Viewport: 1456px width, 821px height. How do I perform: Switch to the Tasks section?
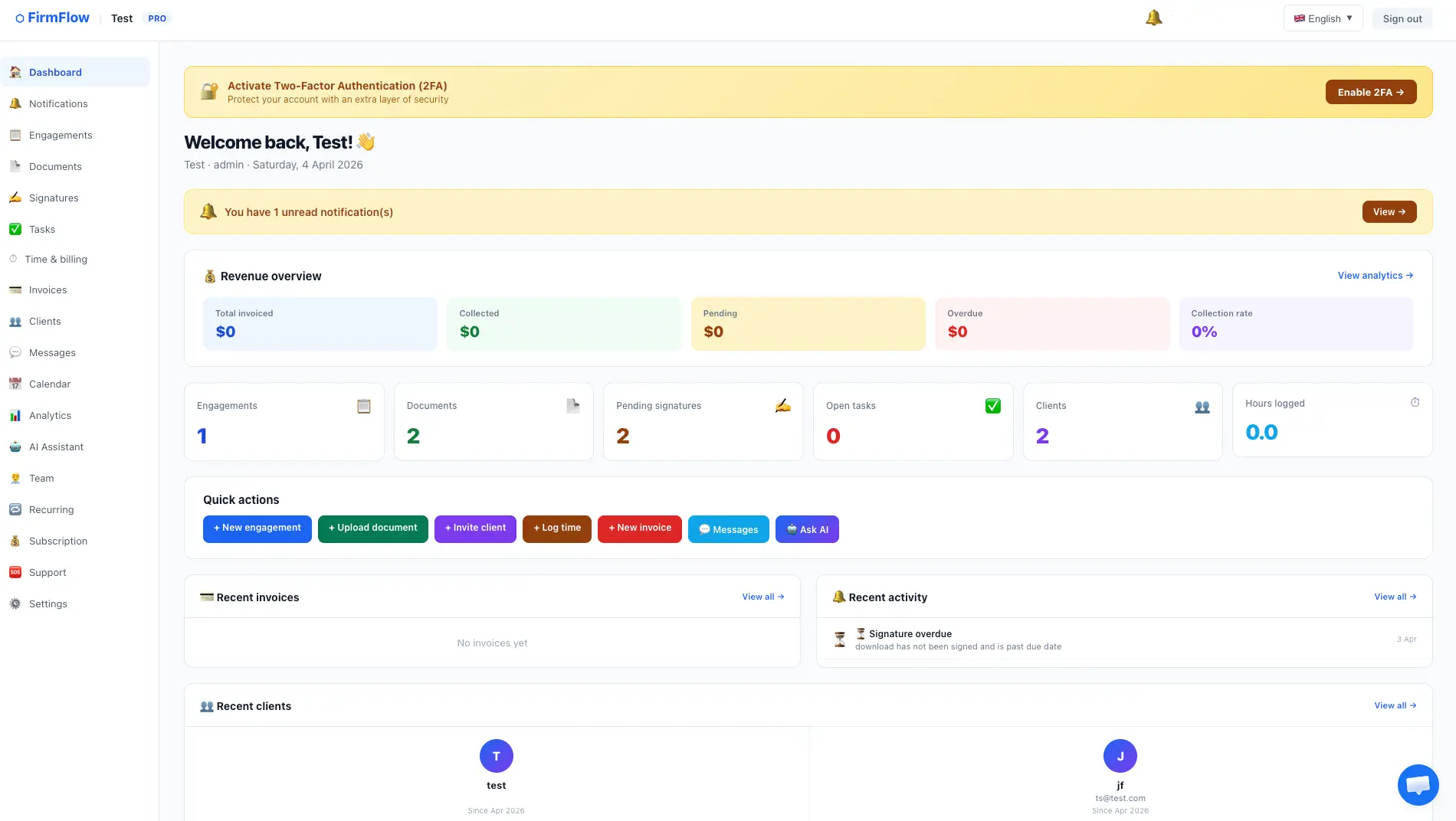[x=41, y=229]
